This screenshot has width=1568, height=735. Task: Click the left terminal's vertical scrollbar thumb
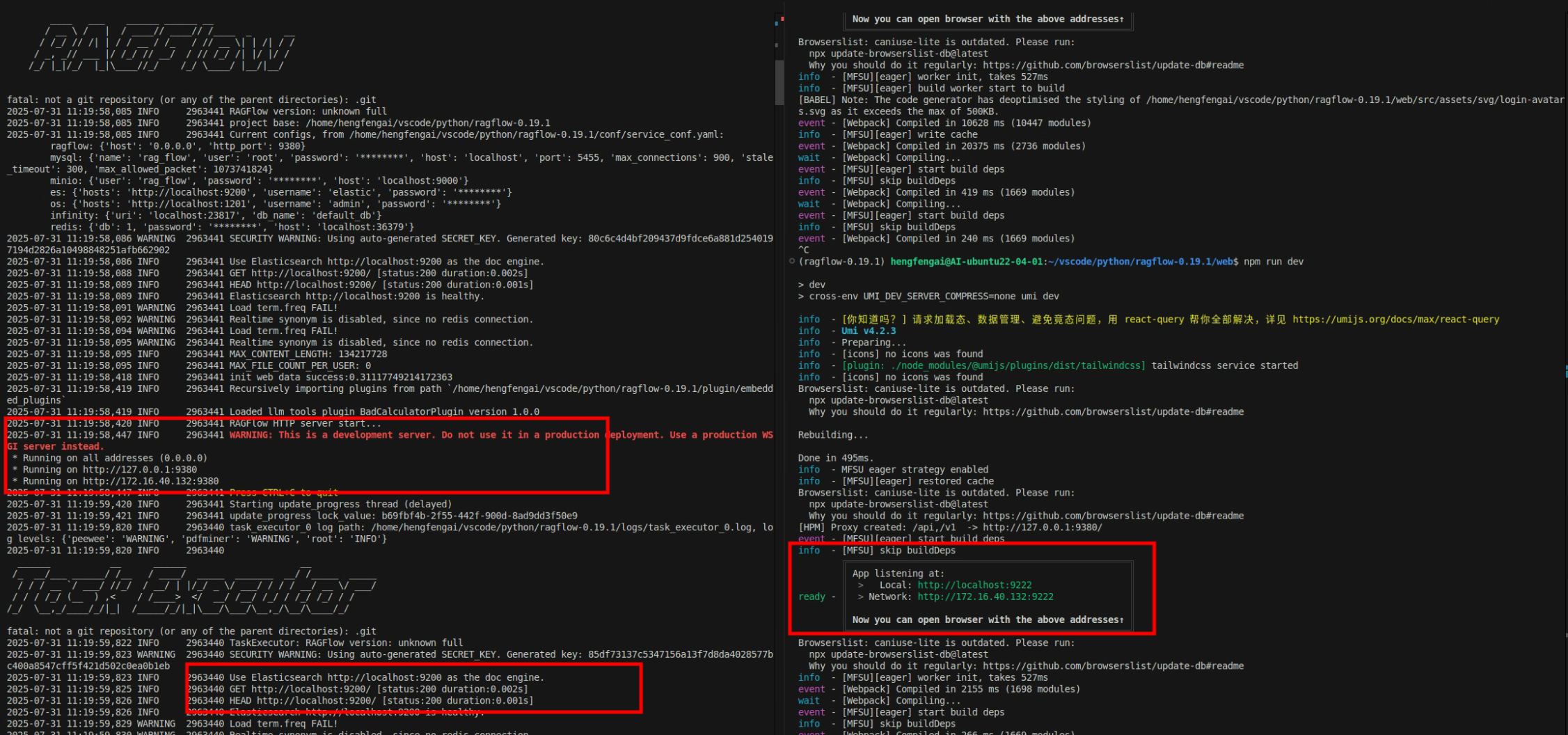(x=779, y=82)
